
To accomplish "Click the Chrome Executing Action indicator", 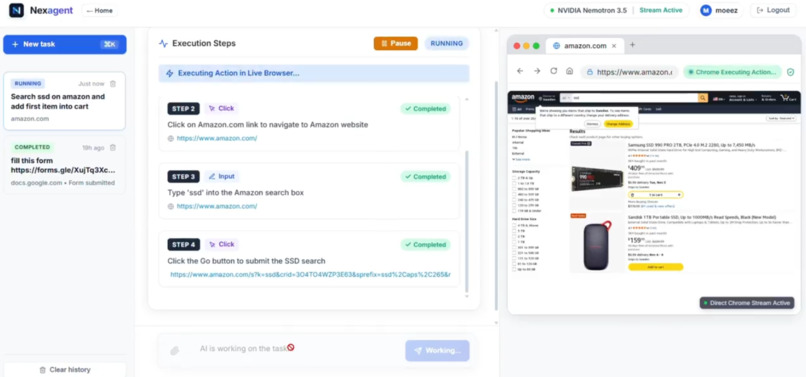I will (732, 72).
